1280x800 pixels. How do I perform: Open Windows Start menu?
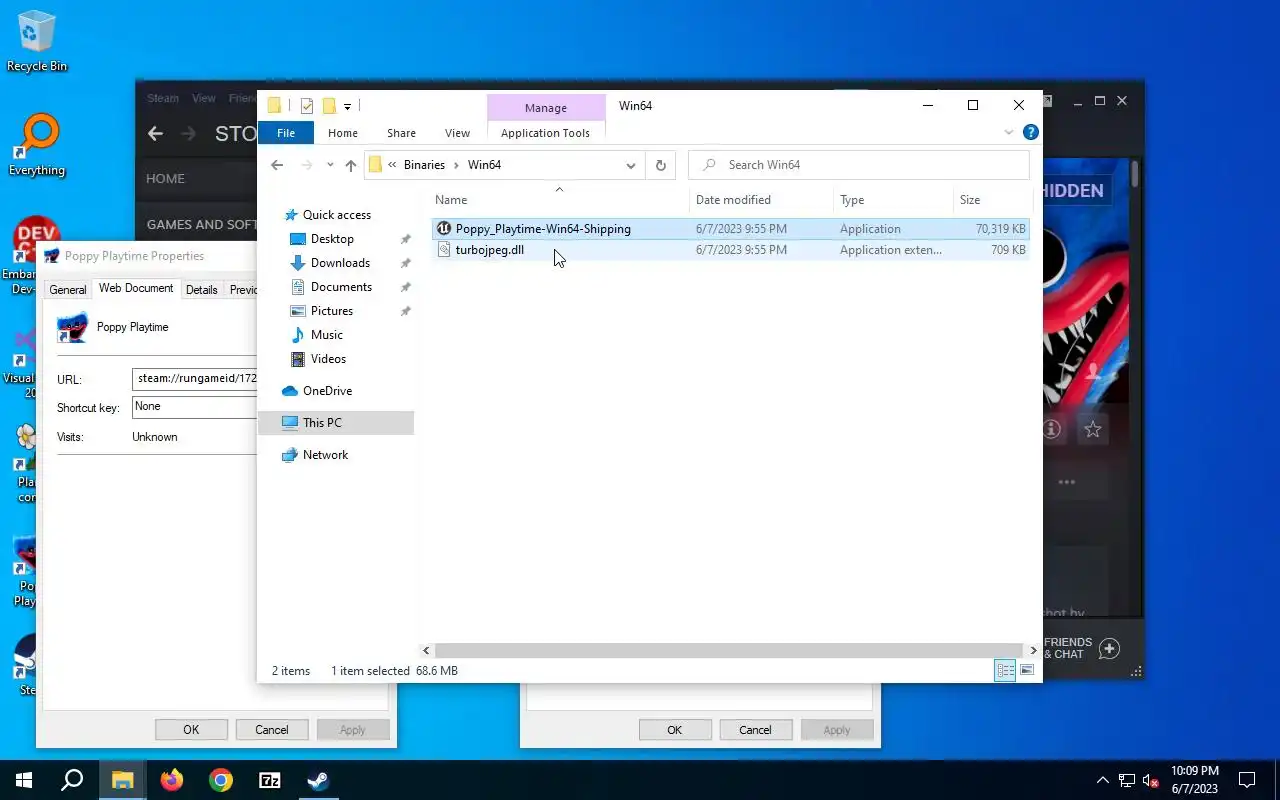tap(24, 780)
